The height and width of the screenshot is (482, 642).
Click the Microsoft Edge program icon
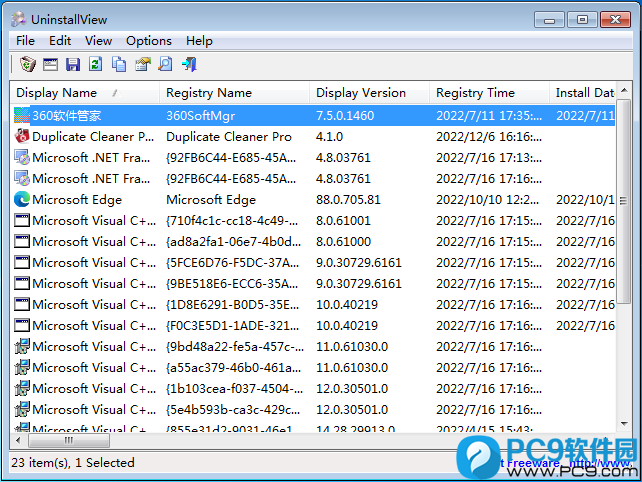tap(22, 199)
